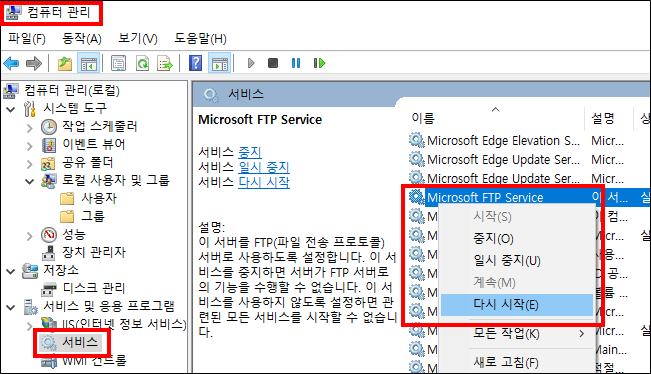Click the Restart service toolbar icon

(319, 63)
